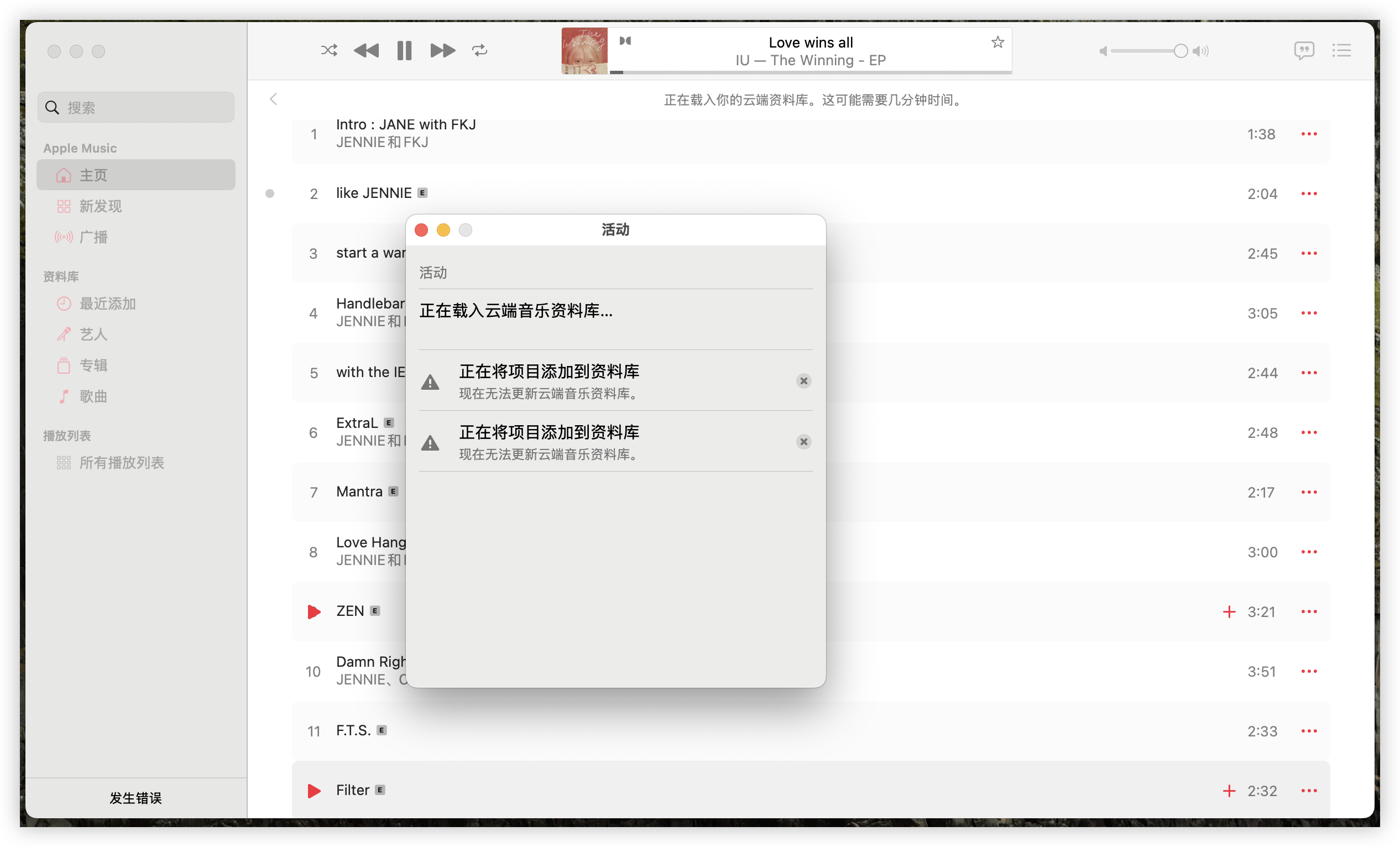Favorite Love wins all with star
1400x847 pixels.
[997, 42]
